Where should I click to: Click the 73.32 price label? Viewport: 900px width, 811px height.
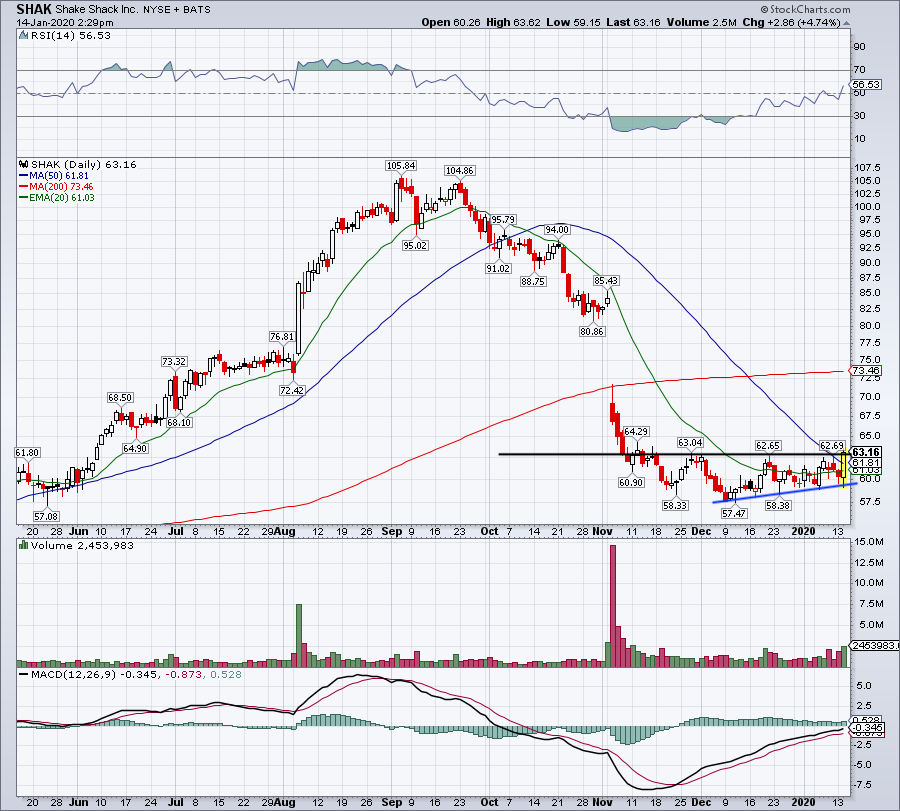pos(174,362)
